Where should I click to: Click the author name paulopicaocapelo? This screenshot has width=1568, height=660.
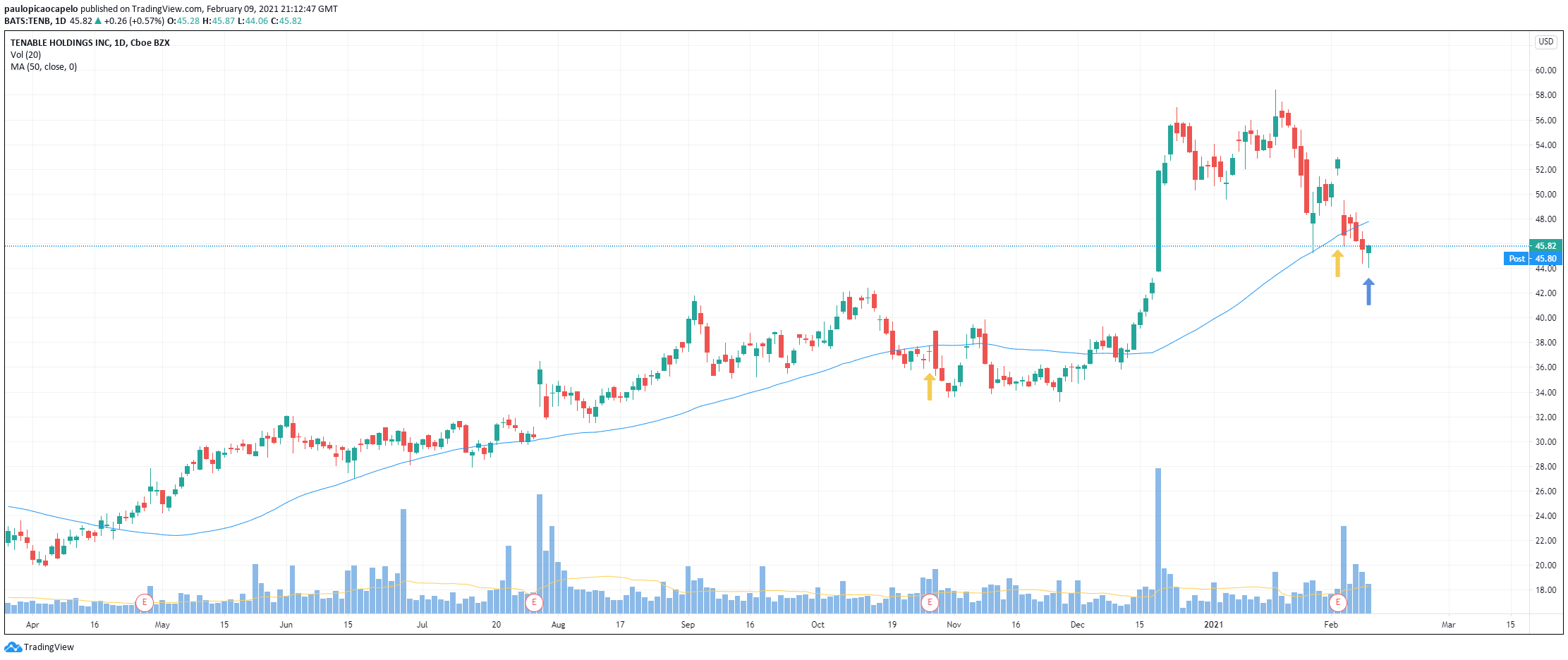41,9
